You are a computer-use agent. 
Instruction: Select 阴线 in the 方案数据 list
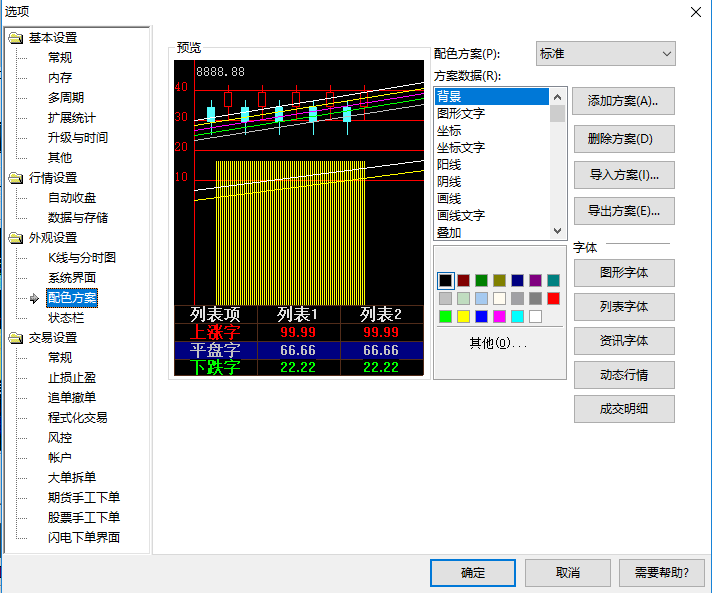tap(492, 182)
